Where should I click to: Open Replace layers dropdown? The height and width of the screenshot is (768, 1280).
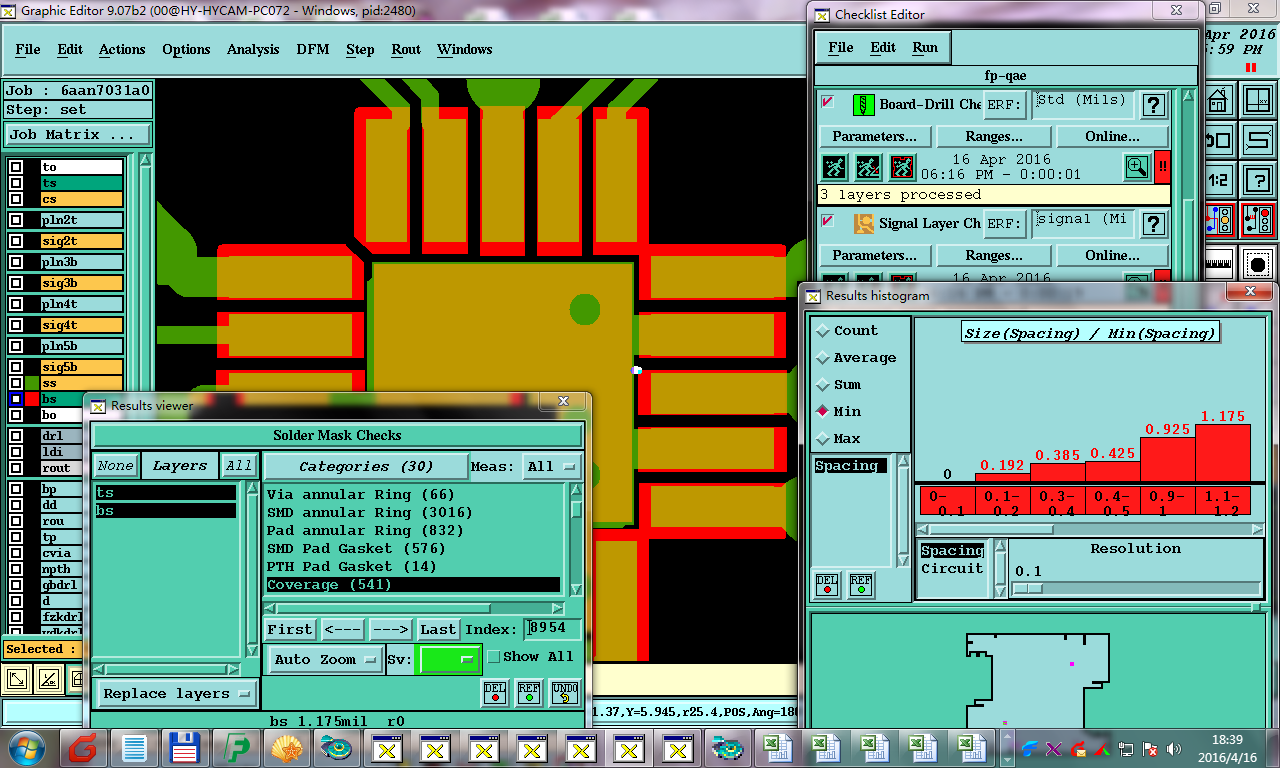point(177,693)
